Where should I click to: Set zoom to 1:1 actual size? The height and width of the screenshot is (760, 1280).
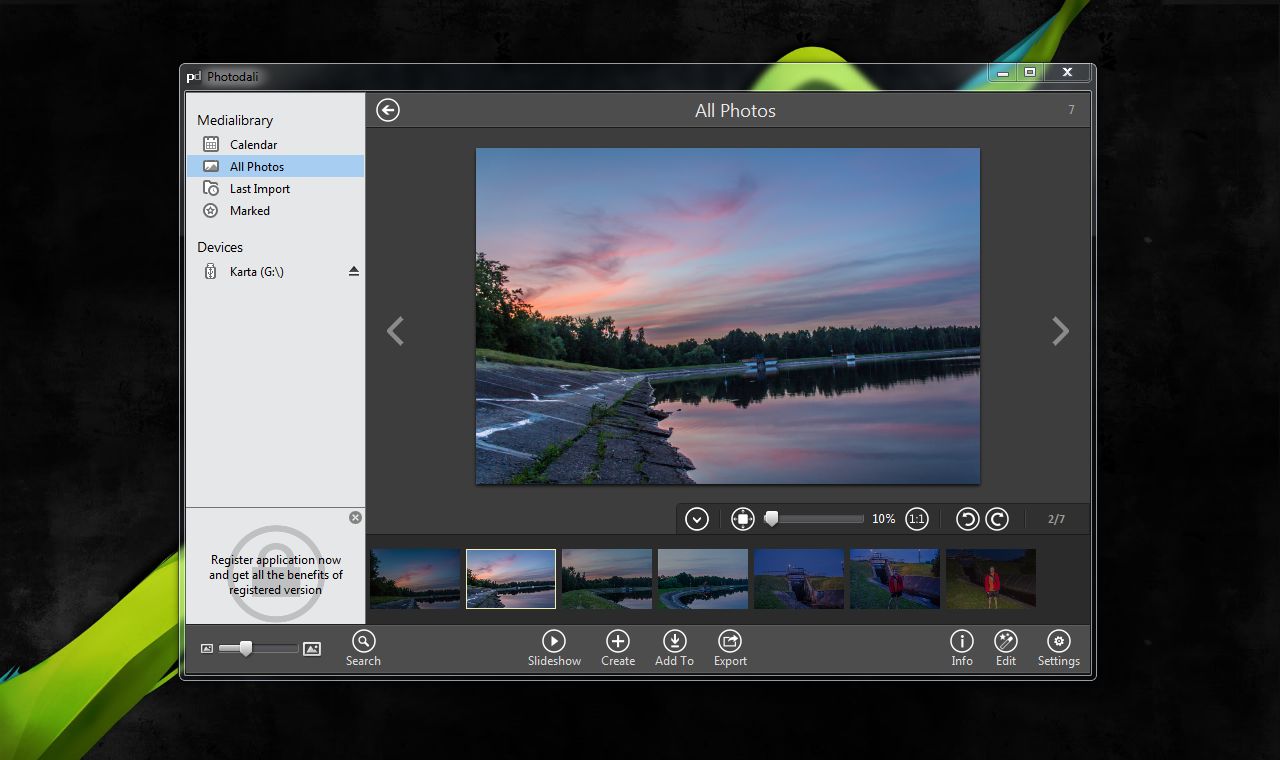click(x=916, y=519)
